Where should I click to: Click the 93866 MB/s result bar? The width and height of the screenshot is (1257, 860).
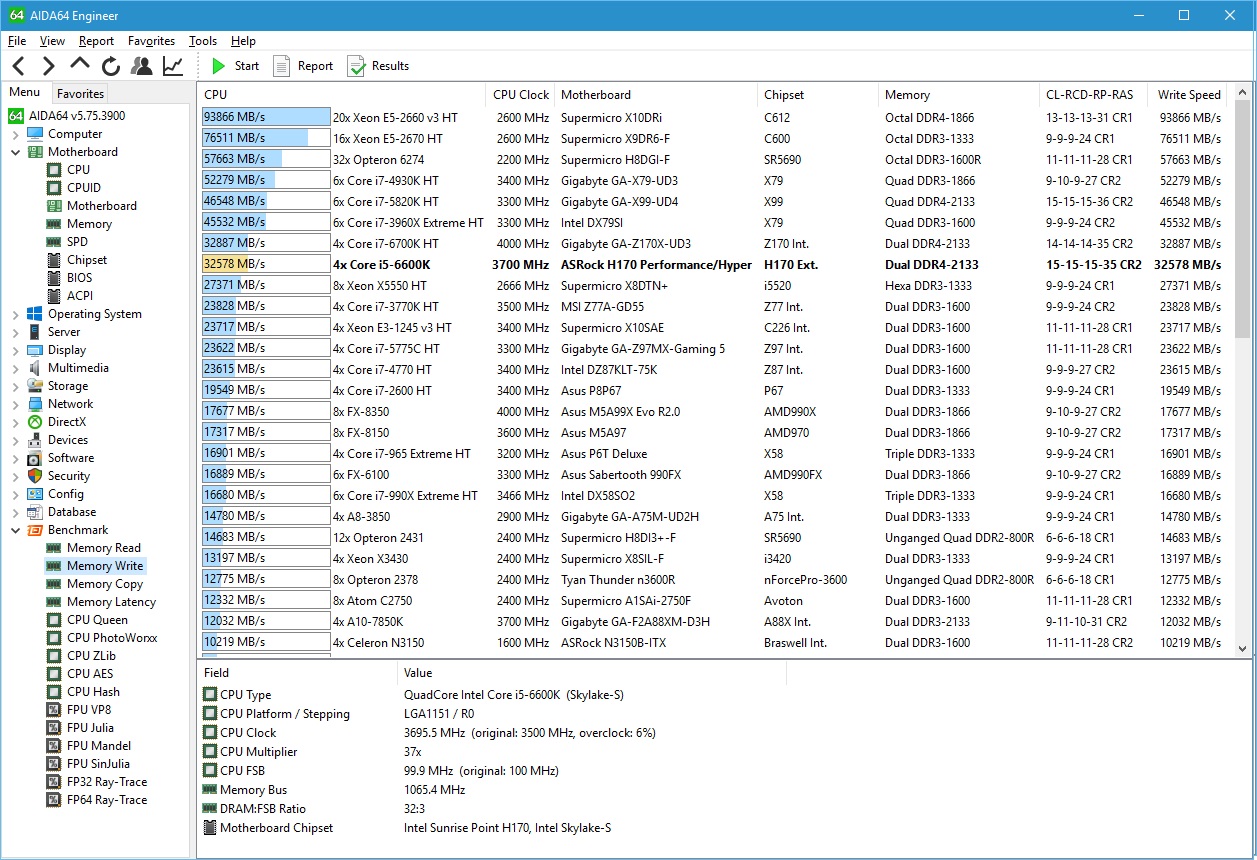[266, 117]
